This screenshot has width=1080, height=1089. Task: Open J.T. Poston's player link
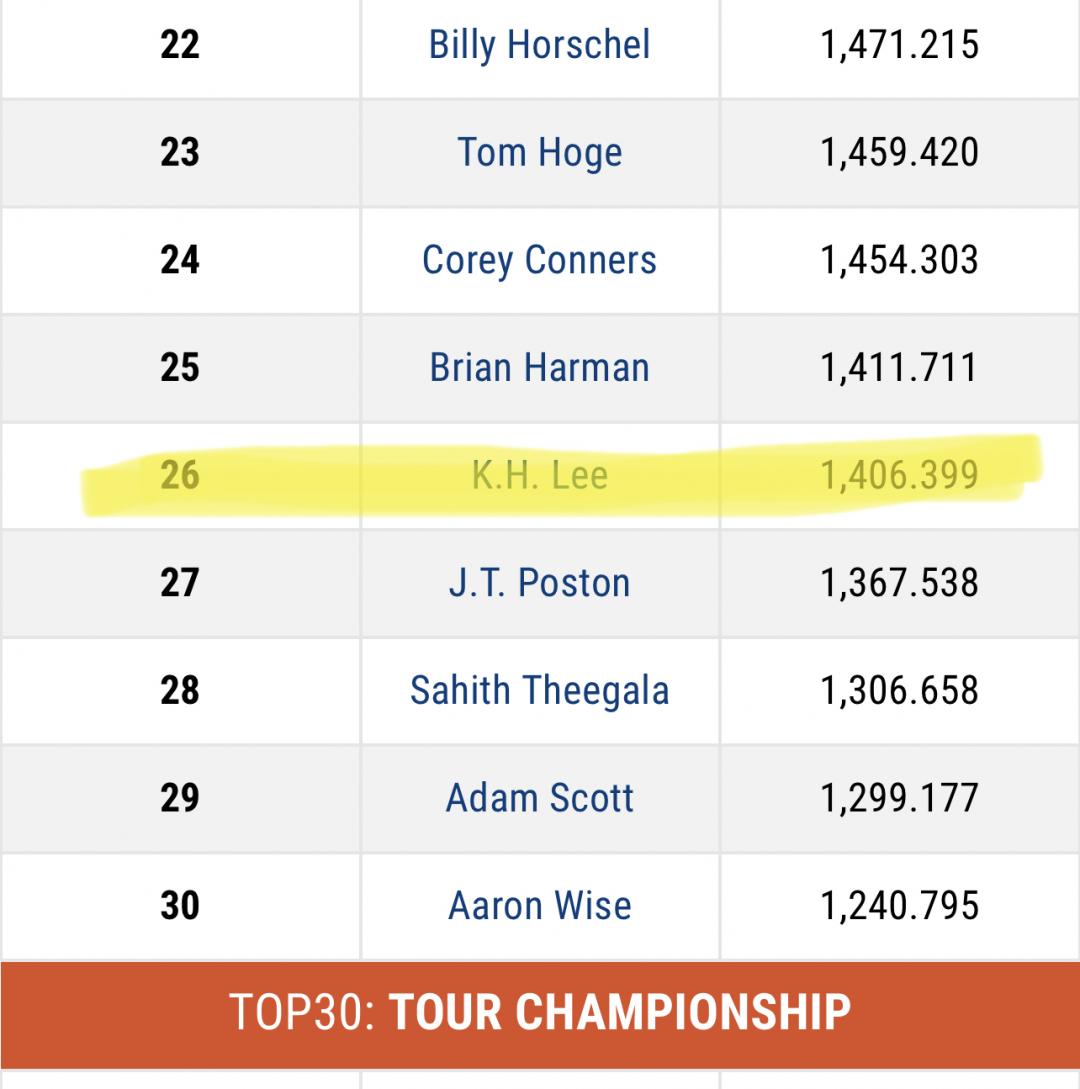(539, 582)
